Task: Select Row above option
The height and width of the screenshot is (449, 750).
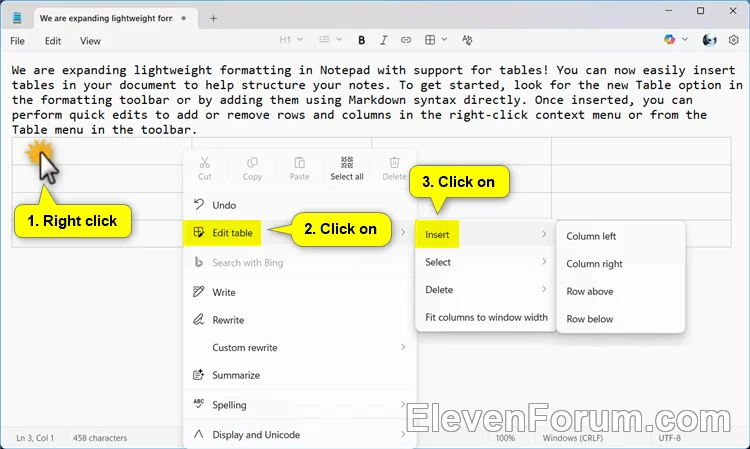Action: [621, 291]
